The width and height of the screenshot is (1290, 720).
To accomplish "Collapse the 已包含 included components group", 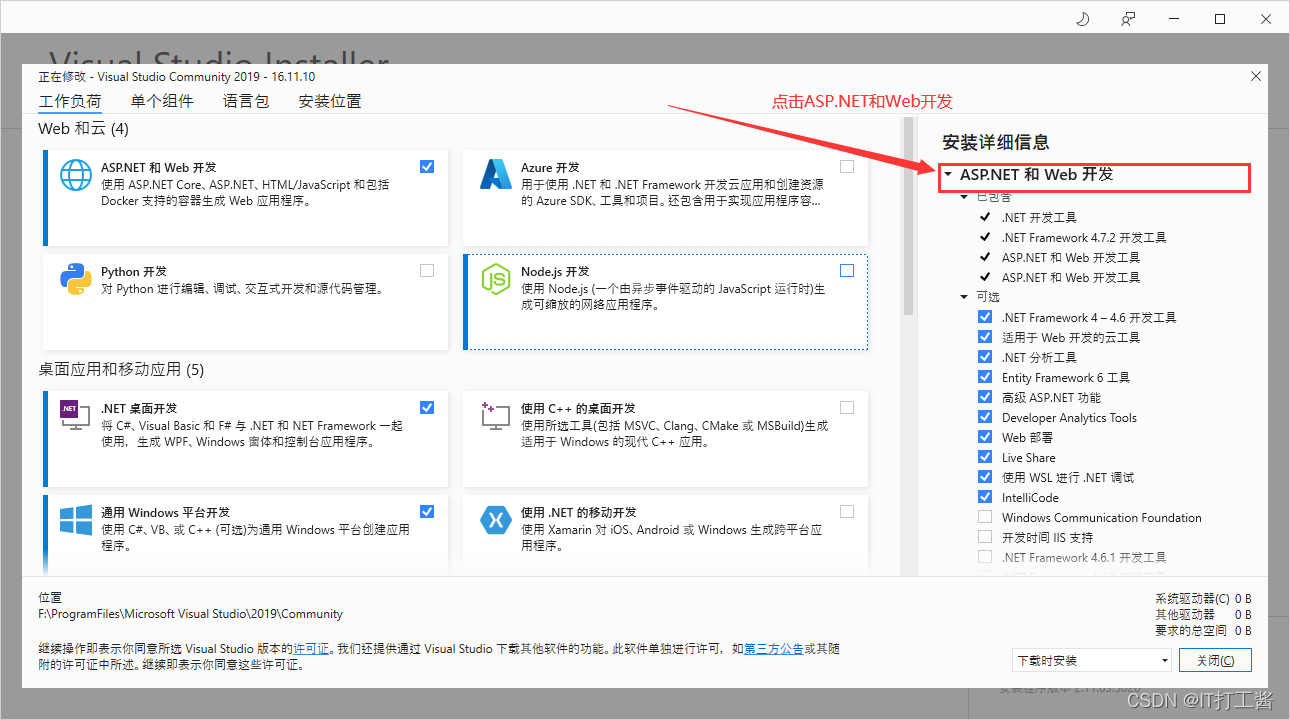I will [x=965, y=197].
